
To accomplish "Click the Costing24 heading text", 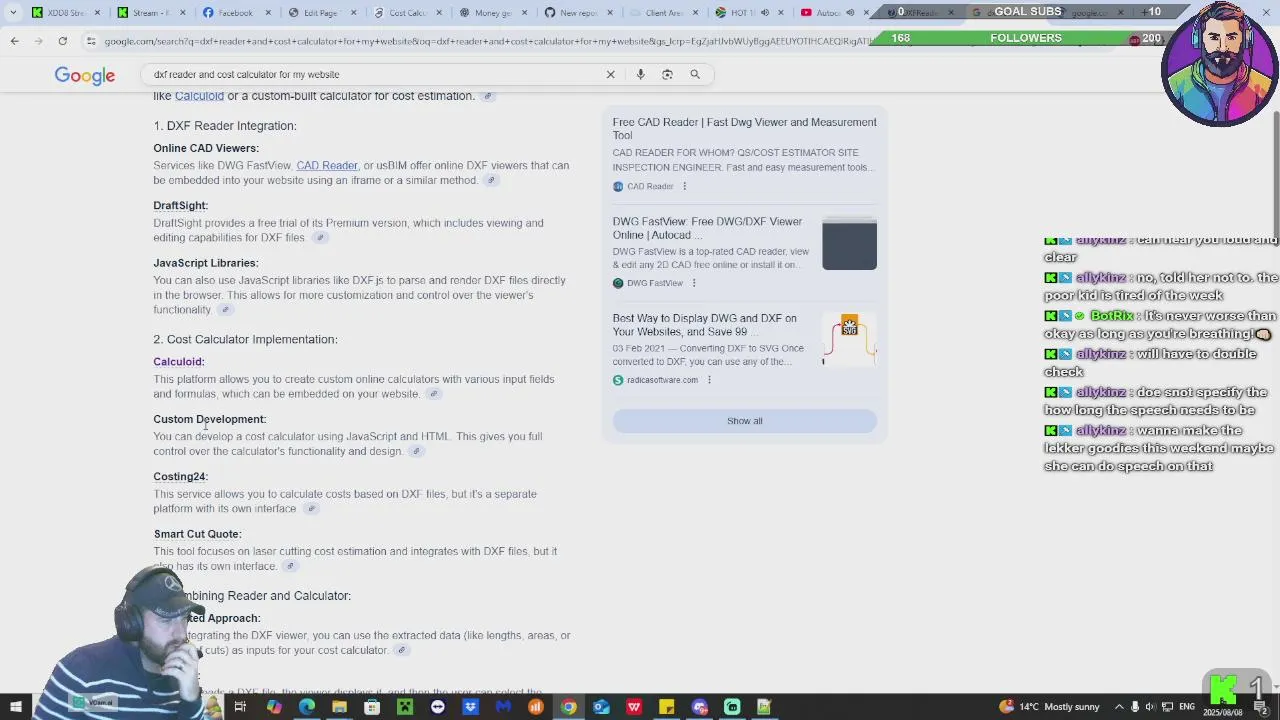I will pyautogui.click(x=180, y=477).
